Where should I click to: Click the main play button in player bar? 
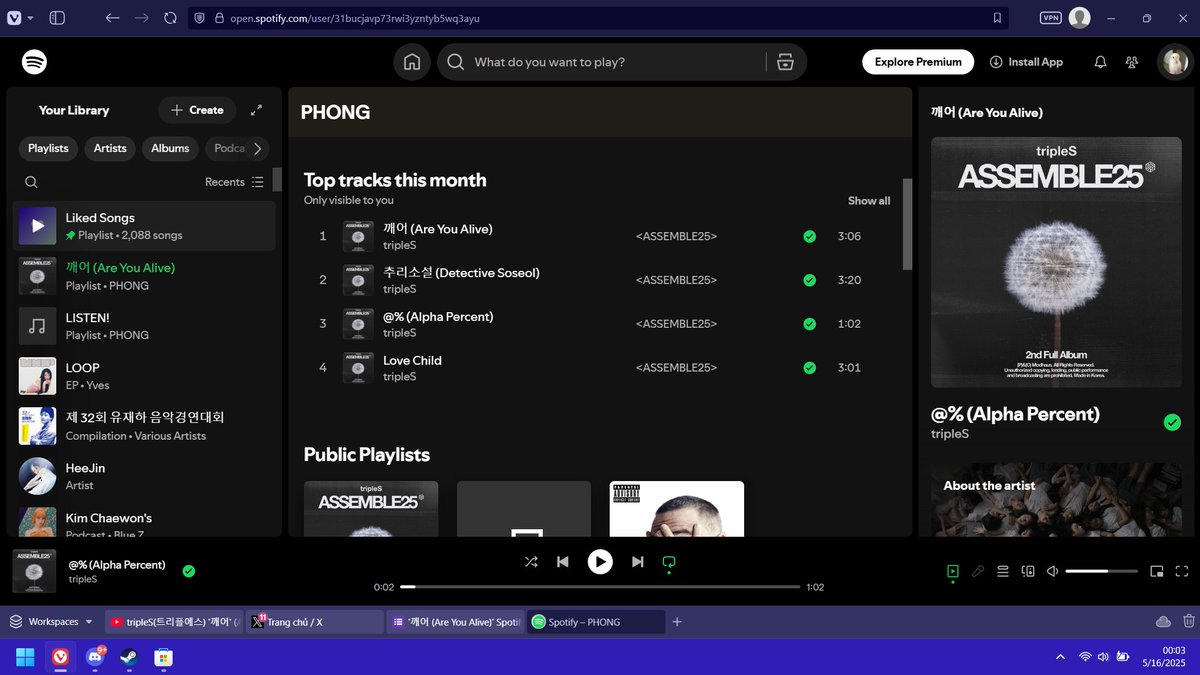(x=600, y=562)
